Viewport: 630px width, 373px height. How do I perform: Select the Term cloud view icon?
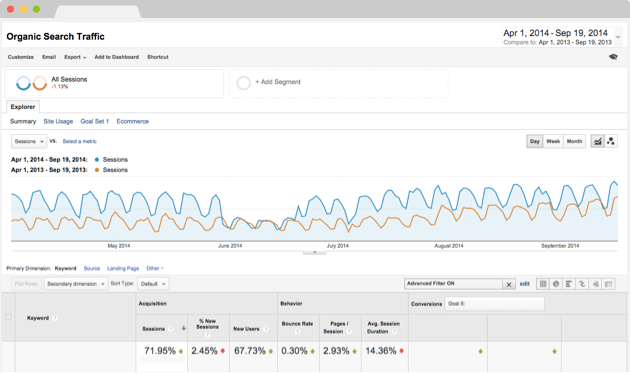(x=595, y=284)
